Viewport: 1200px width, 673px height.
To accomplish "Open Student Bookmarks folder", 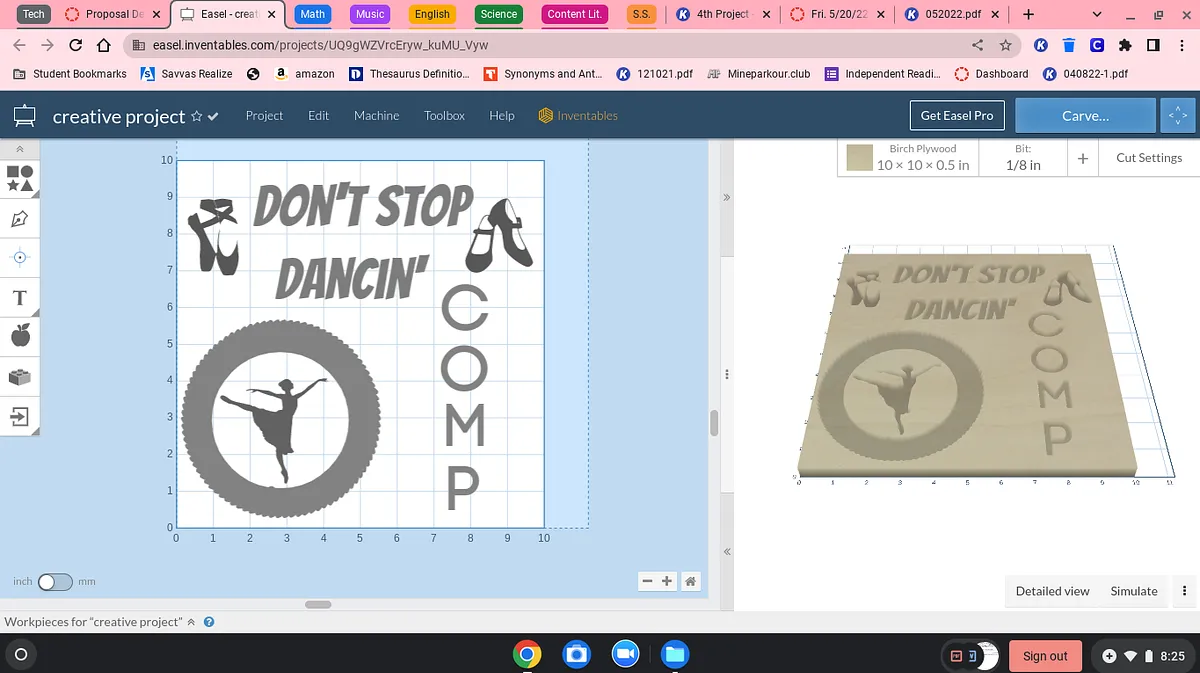I will point(70,74).
